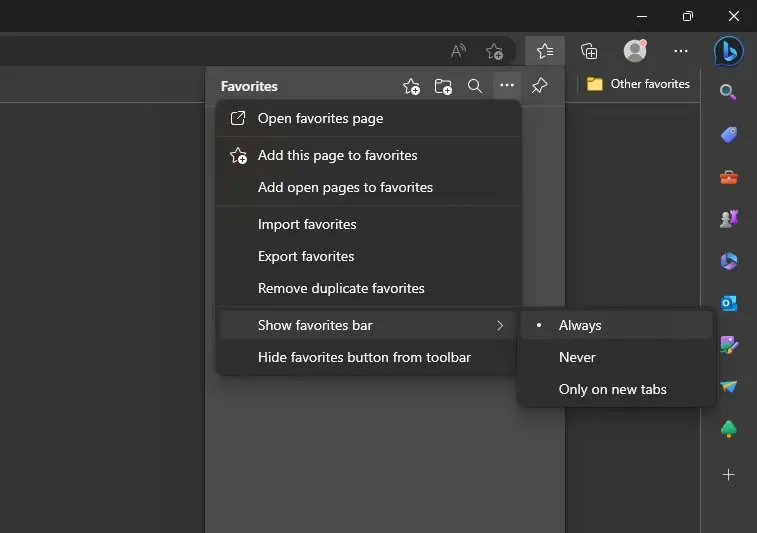This screenshot has height=533, width=757.
Task: Open the Shopping tag sidebar icon
Action: pyautogui.click(x=728, y=135)
